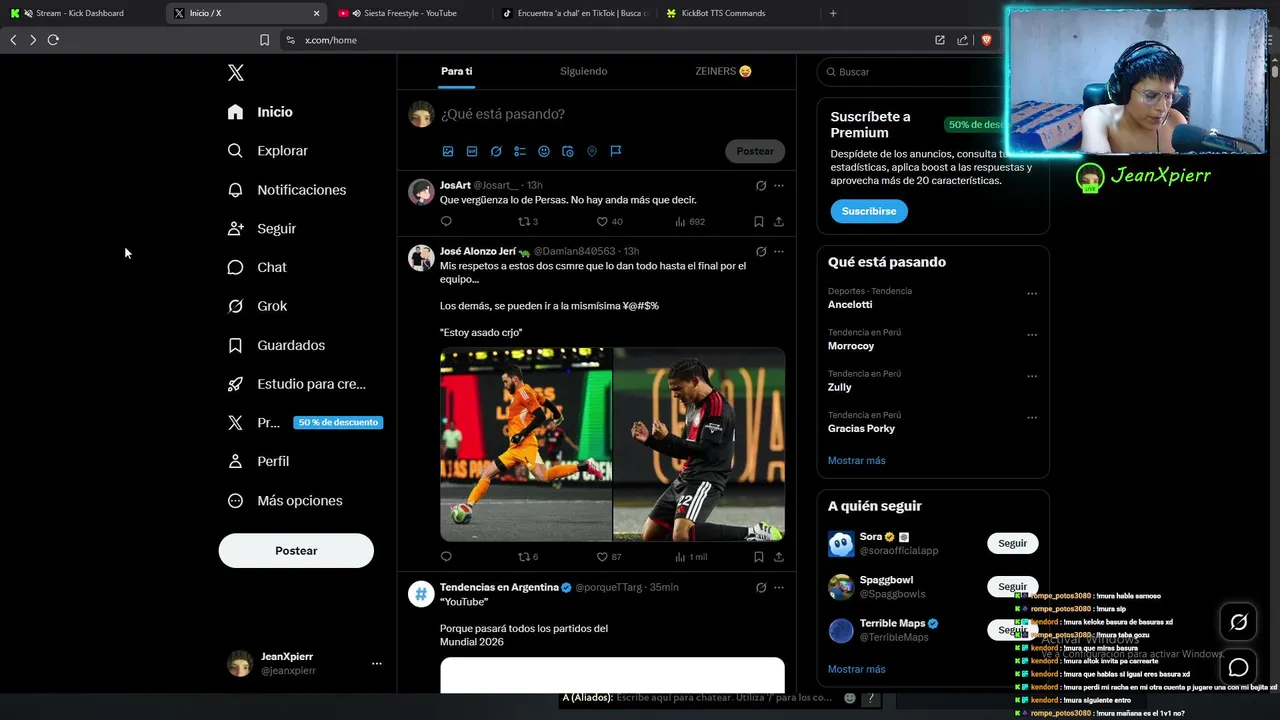This screenshot has width=1280, height=720.
Task: Bookmark José Alonzo Jerí's post
Action: tap(758, 557)
